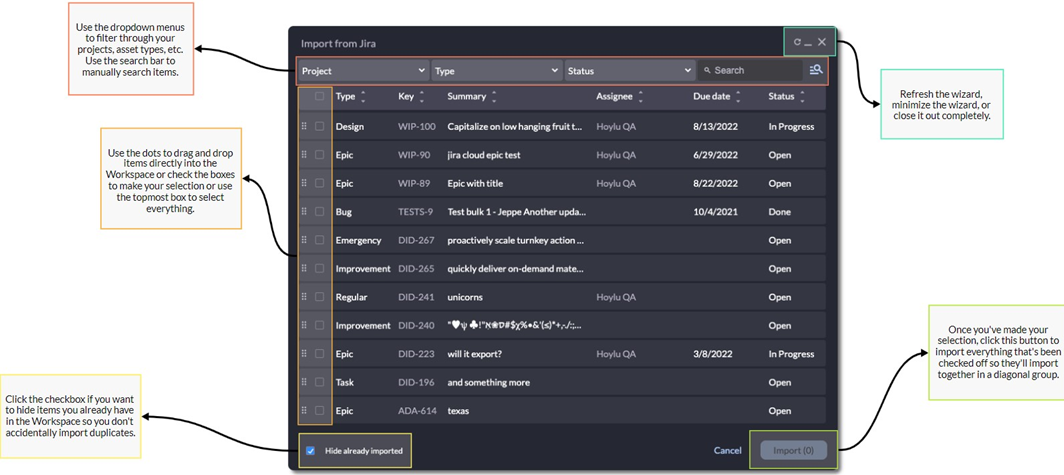Click the Status column header

coord(781,96)
